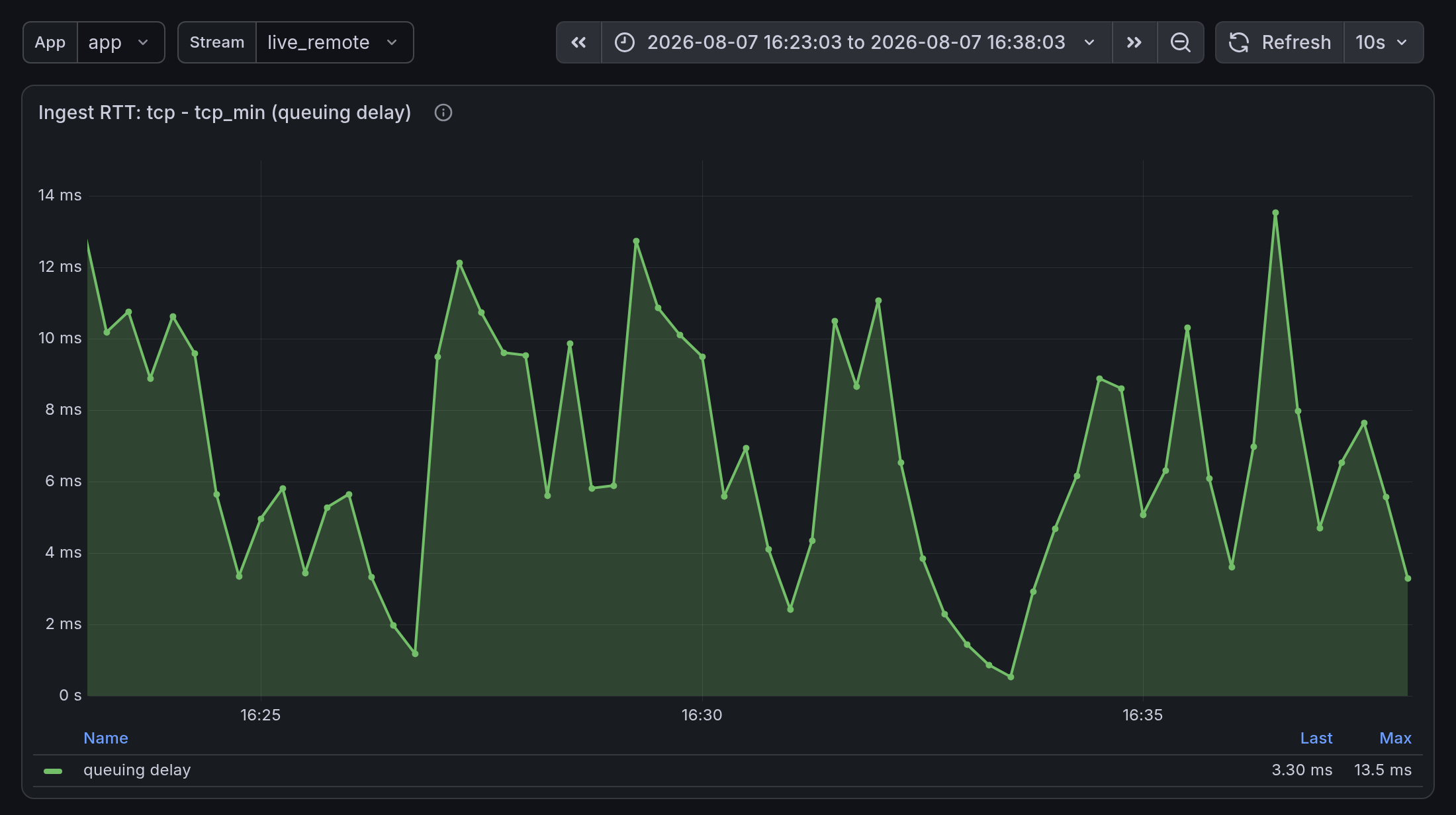Viewport: 1456px width, 815px height.
Task: Toggle the queuing delay legend series
Action: click(137, 770)
